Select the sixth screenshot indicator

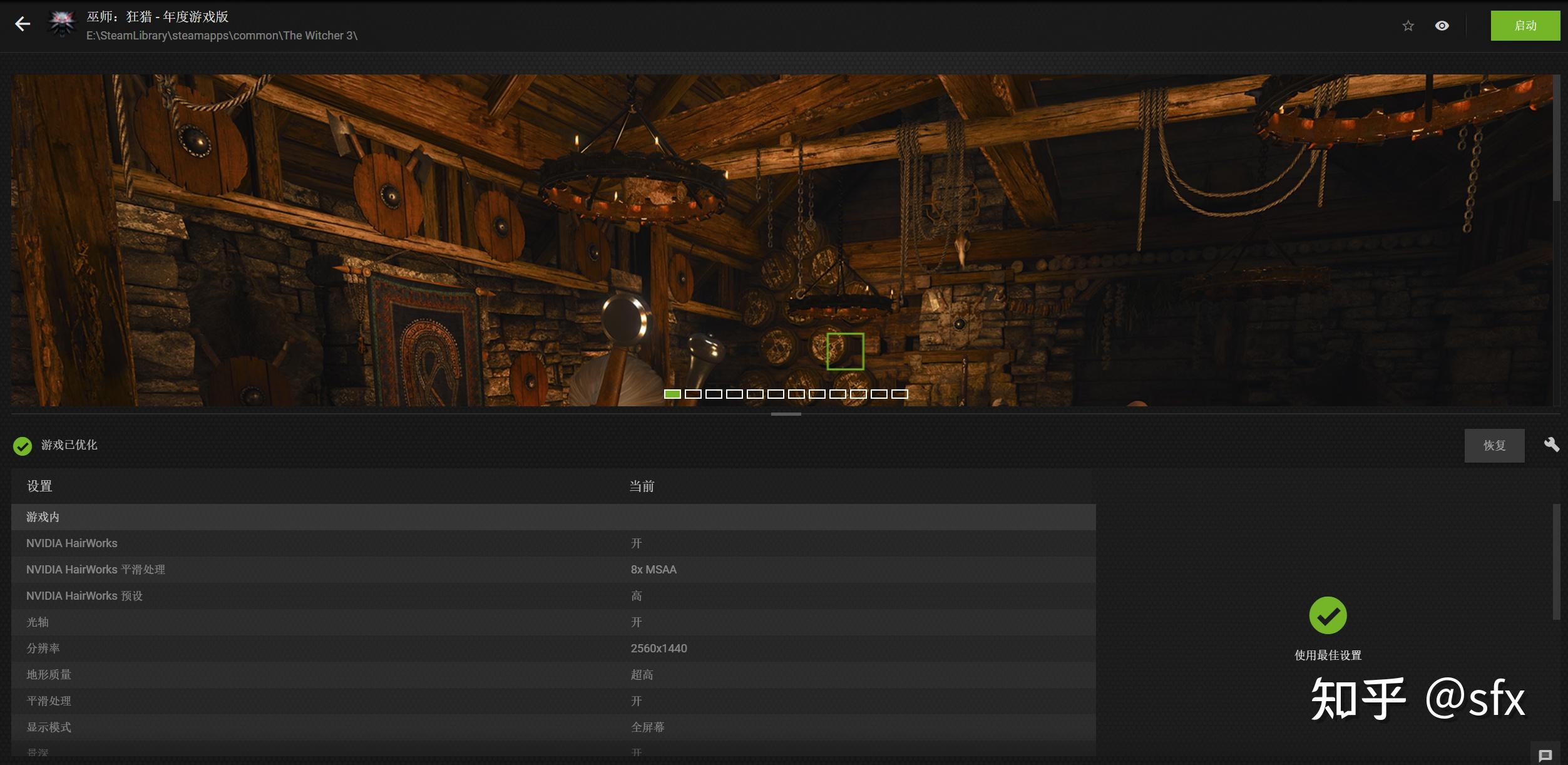[x=776, y=394]
